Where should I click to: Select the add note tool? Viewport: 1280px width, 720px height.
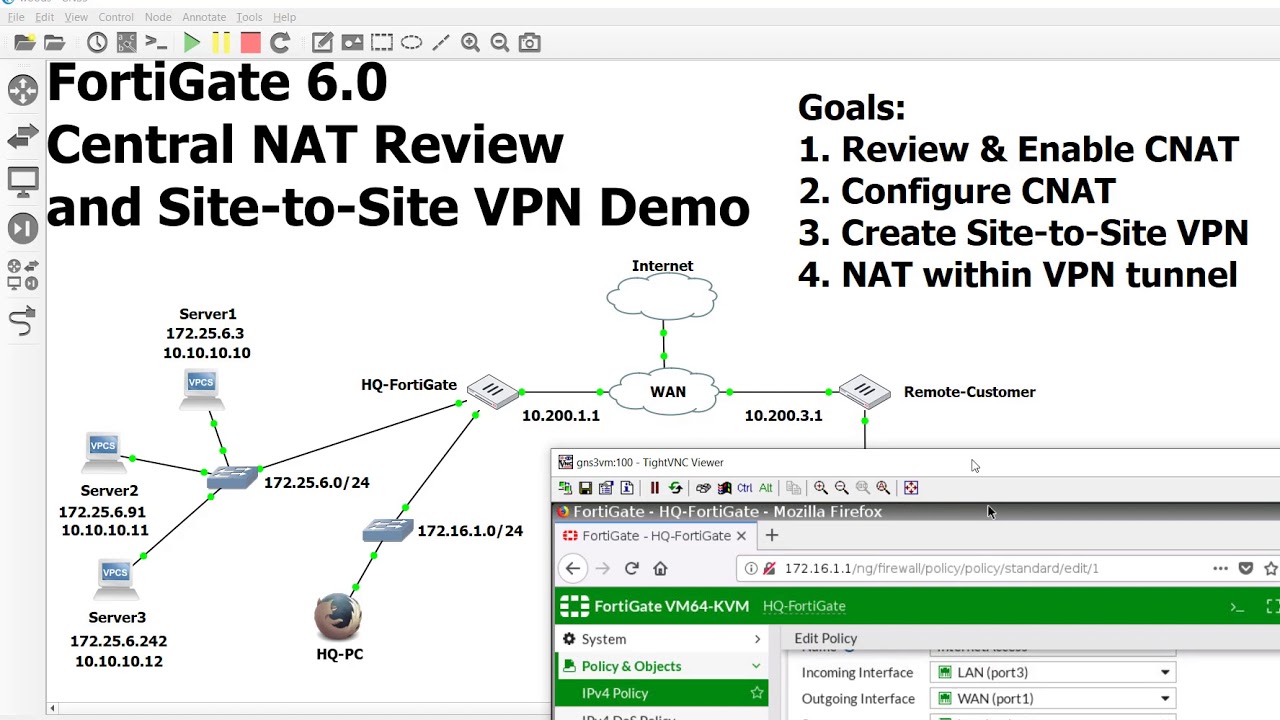[x=322, y=42]
